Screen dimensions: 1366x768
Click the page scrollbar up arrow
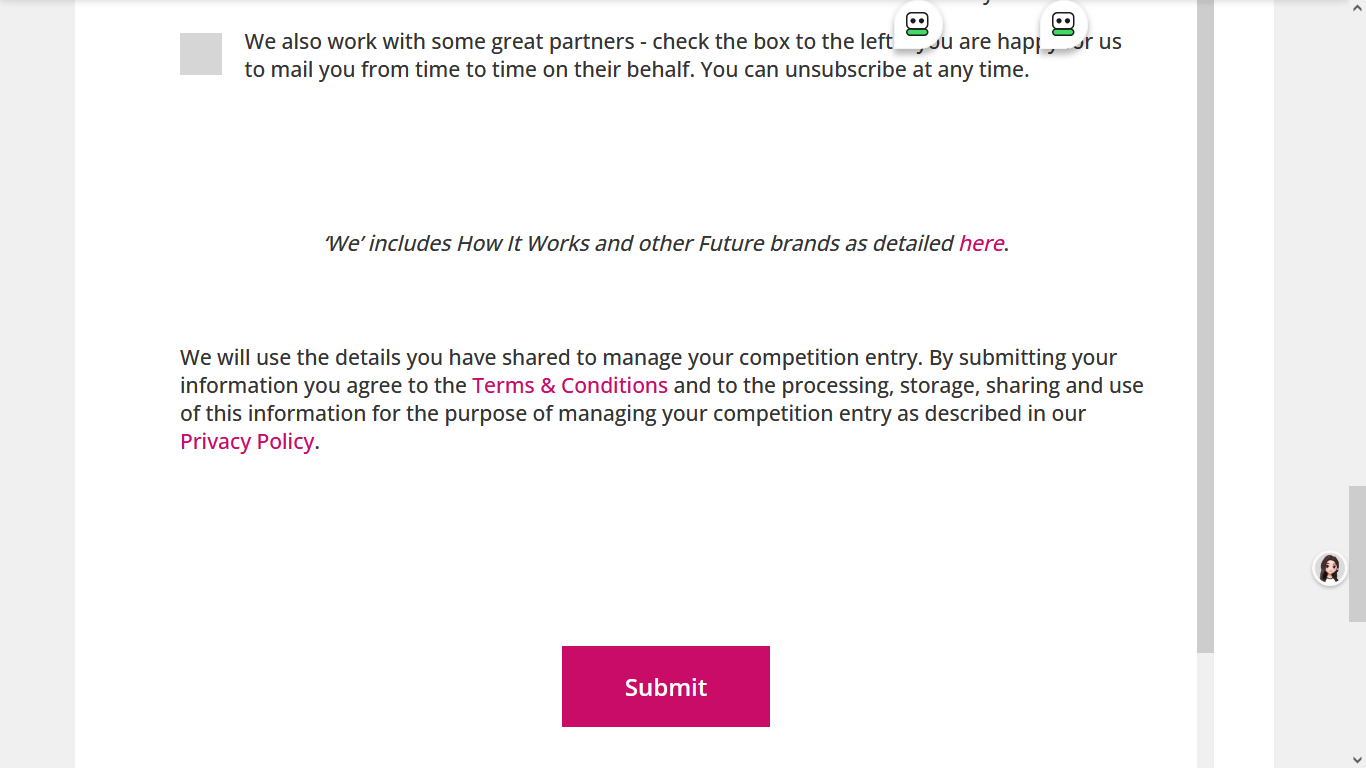[1357, 6]
